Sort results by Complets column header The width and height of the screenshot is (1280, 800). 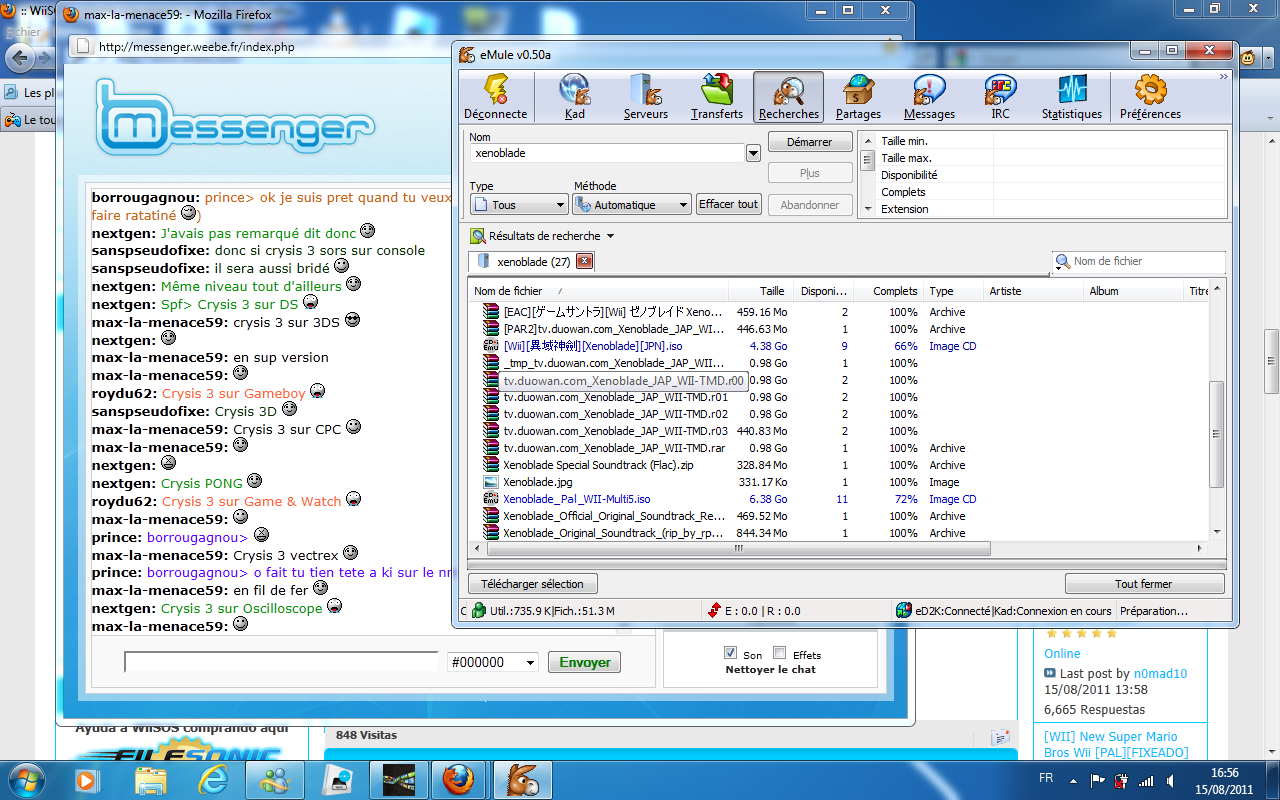point(888,291)
